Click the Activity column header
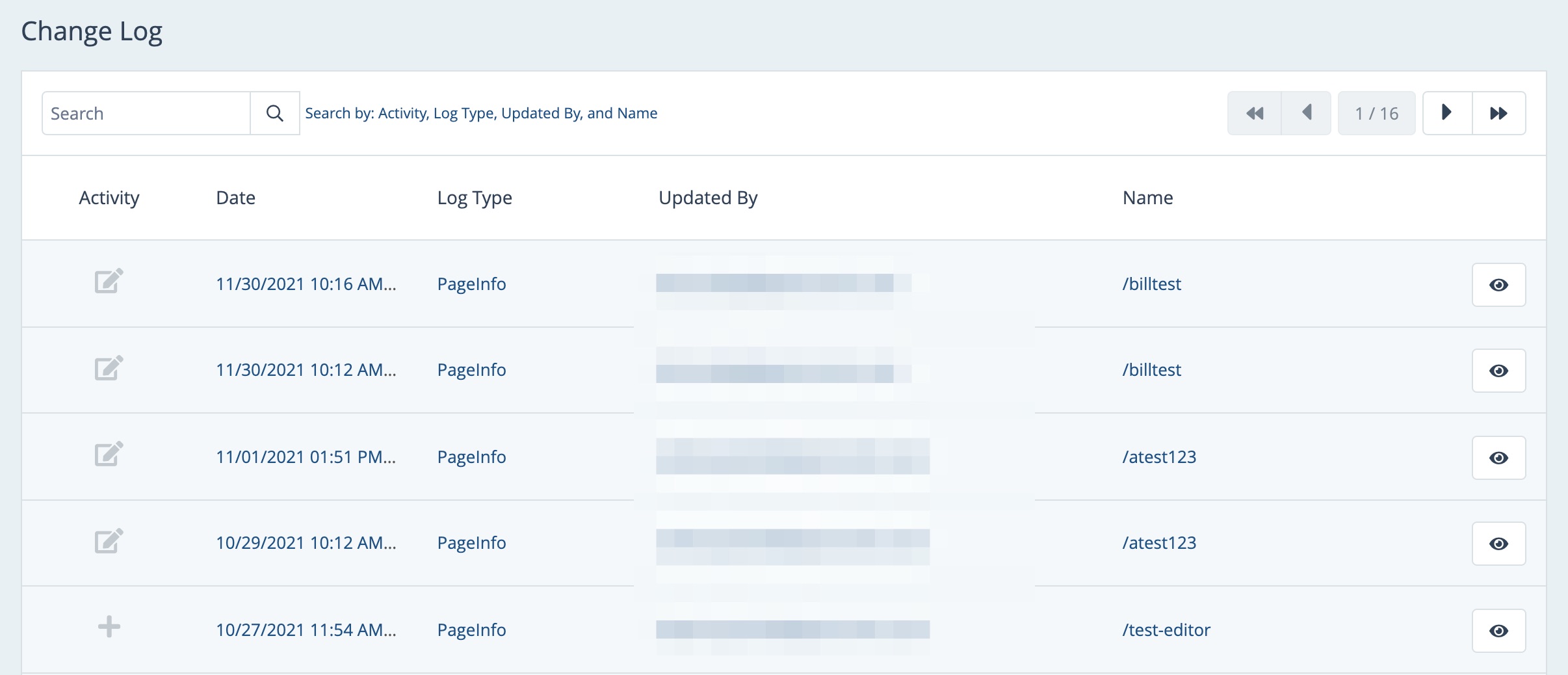1568x675 pixels. pyautogui.click(x=109, y=198)
